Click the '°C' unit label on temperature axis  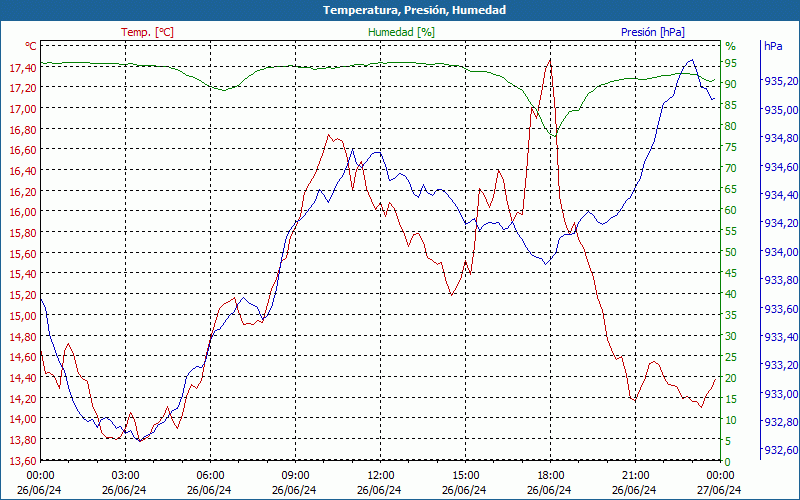(31, 46)
